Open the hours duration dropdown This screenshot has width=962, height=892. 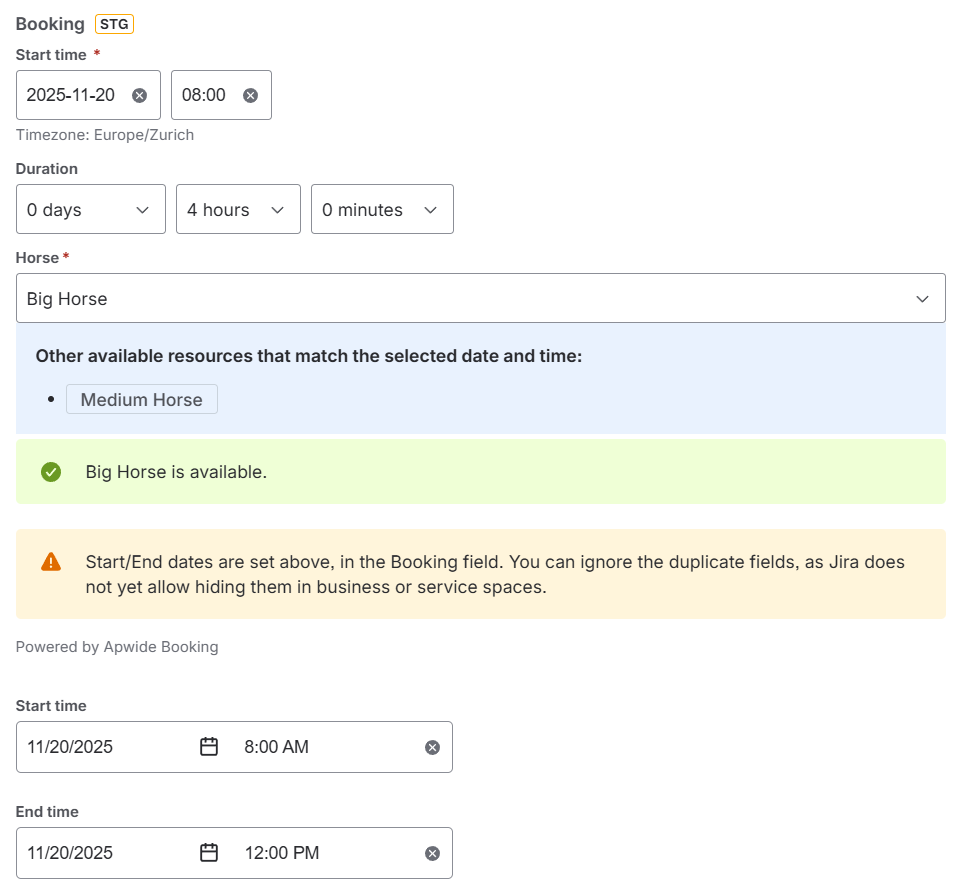(x=238, y=210)
